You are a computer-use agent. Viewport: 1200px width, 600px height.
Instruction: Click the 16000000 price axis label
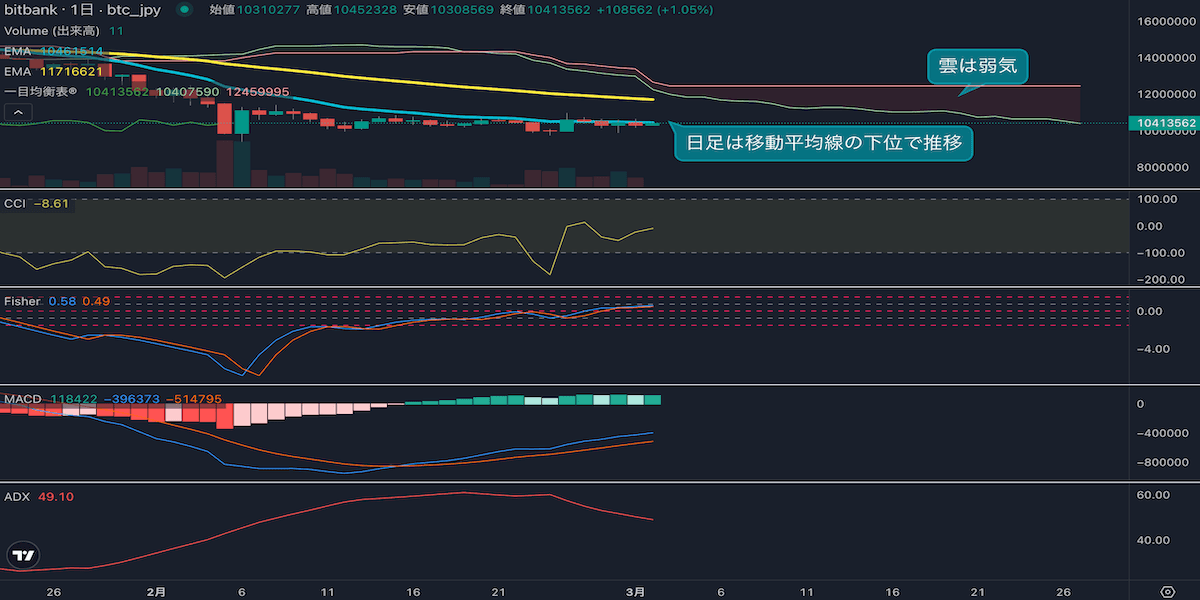coord(1170,21)
